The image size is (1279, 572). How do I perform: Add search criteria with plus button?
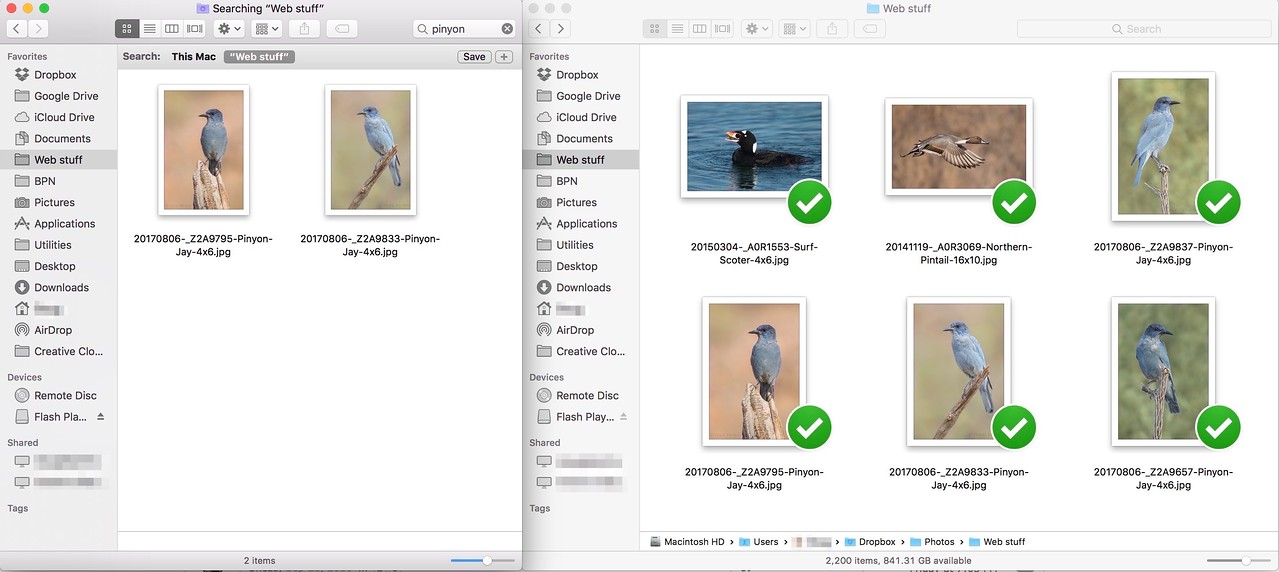(503, 57)
